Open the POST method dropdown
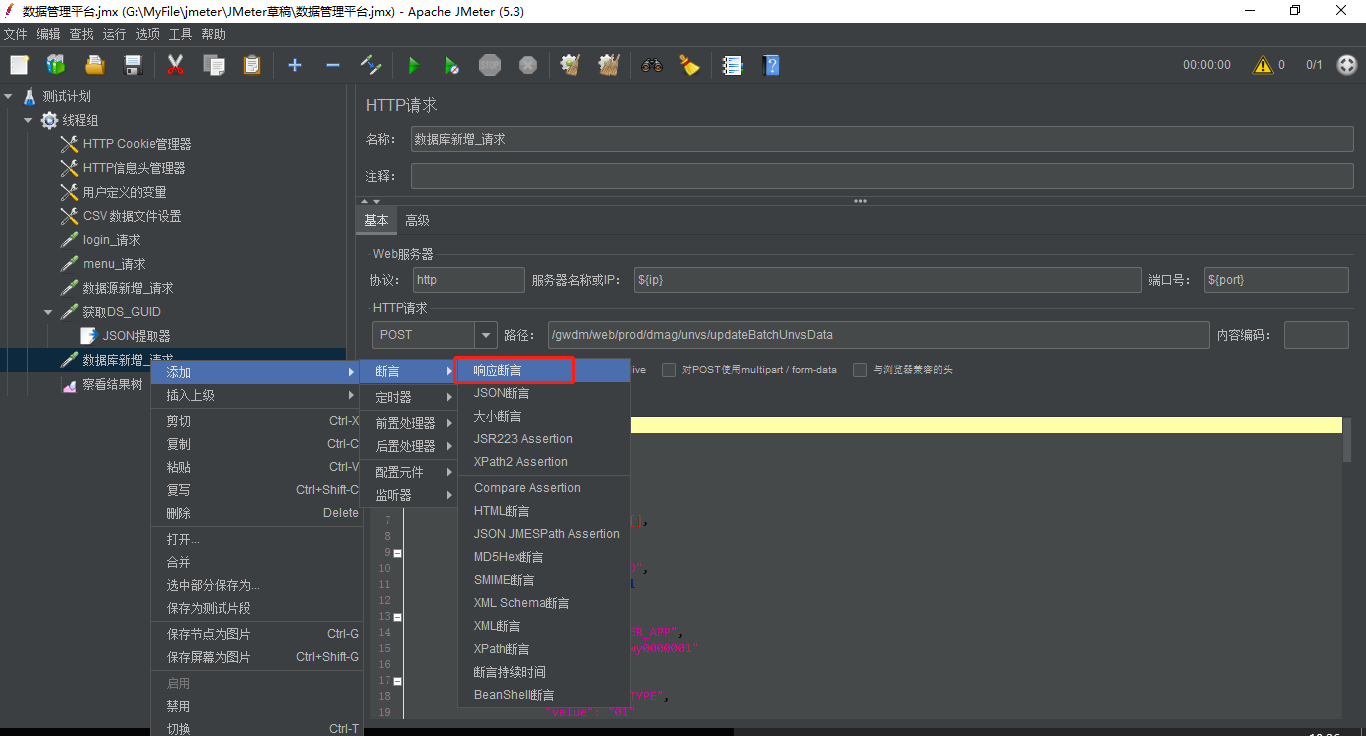 pos(487,335)
